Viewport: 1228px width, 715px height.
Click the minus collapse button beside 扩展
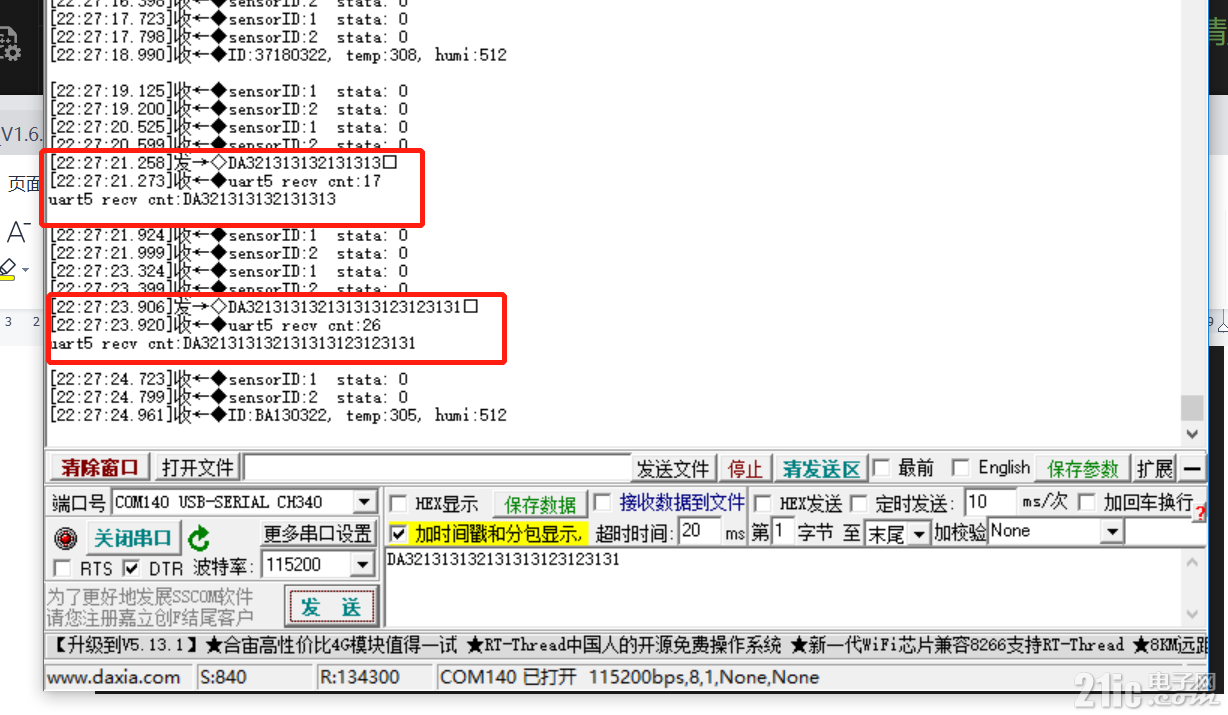tap(1192, 468)
